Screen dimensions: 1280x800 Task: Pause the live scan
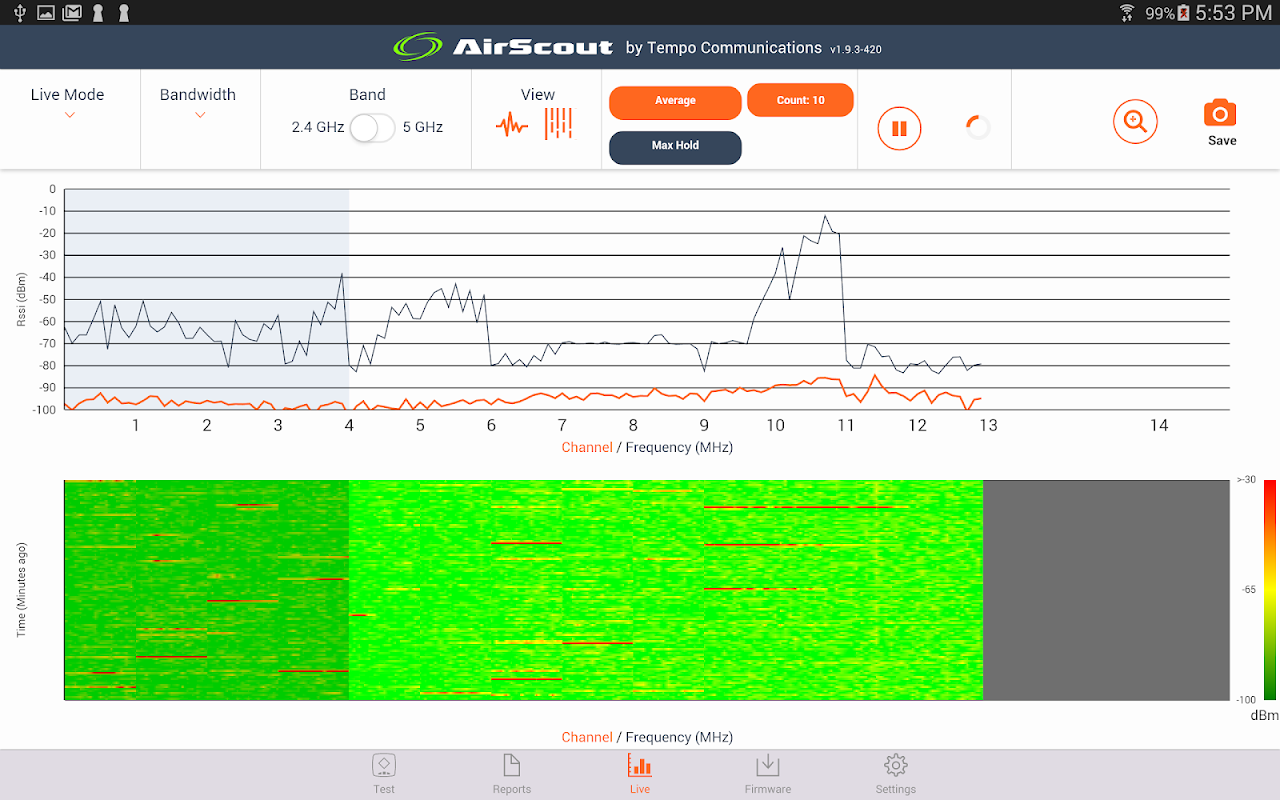899,128
